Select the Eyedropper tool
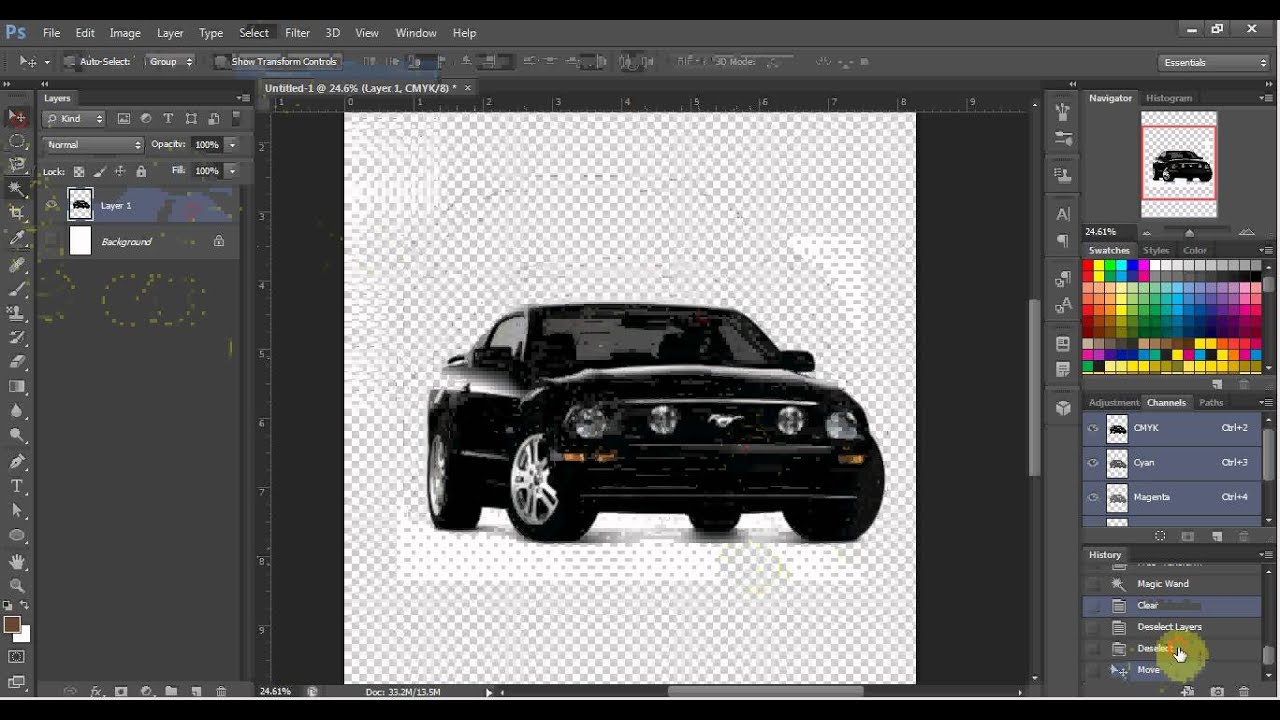This screenshot has width=1280, height=720. coord(17,238)
